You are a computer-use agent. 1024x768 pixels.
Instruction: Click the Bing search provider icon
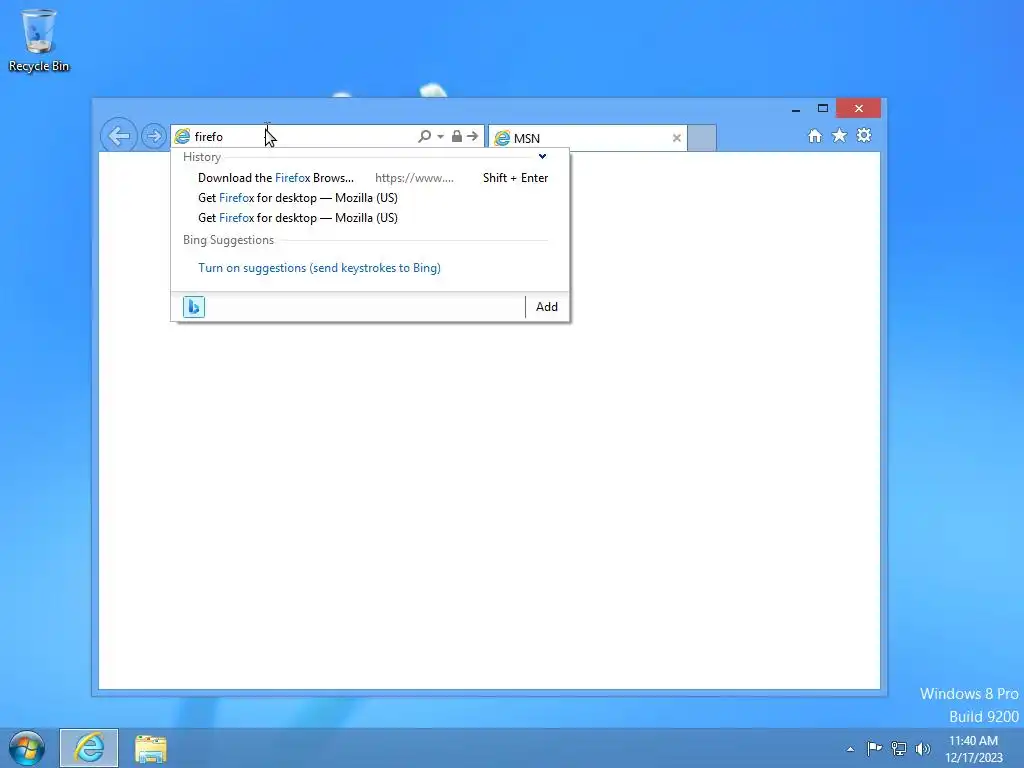point(194,306)
